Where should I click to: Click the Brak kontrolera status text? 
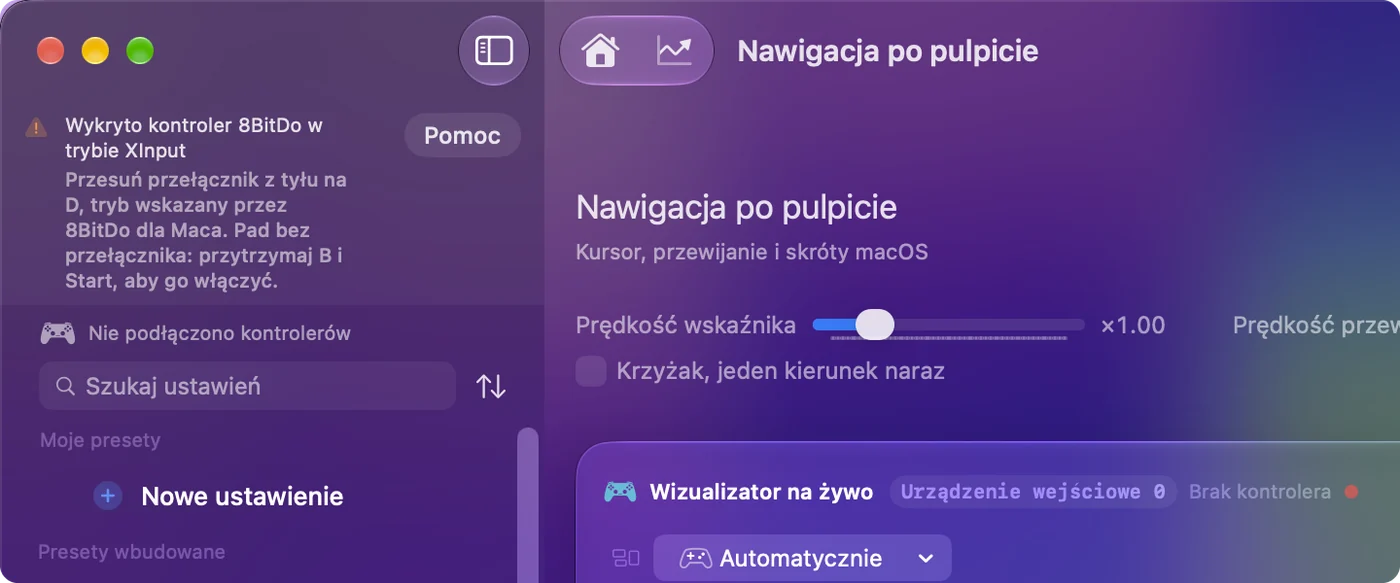(x=1260, y=492)
